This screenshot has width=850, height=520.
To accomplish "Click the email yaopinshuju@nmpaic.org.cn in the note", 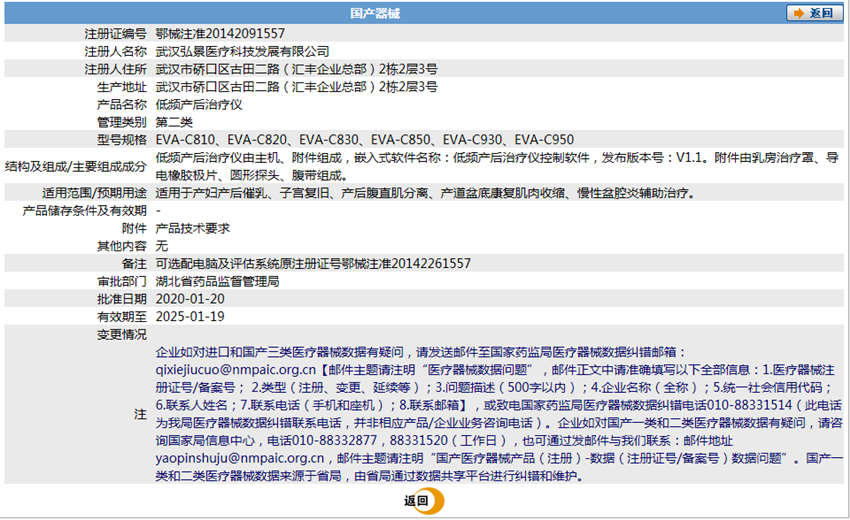I will coord(240,458).
